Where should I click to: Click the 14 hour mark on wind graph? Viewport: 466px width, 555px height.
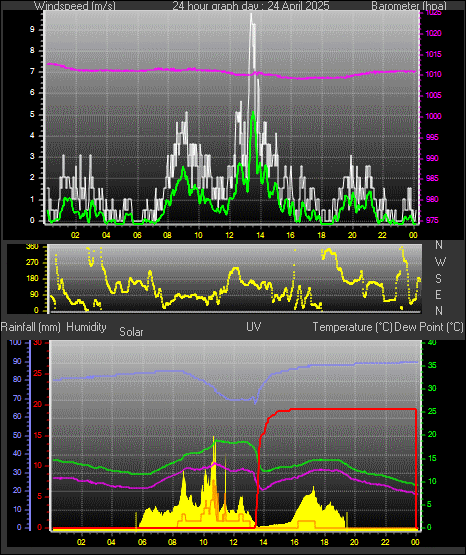pos(260,235)
